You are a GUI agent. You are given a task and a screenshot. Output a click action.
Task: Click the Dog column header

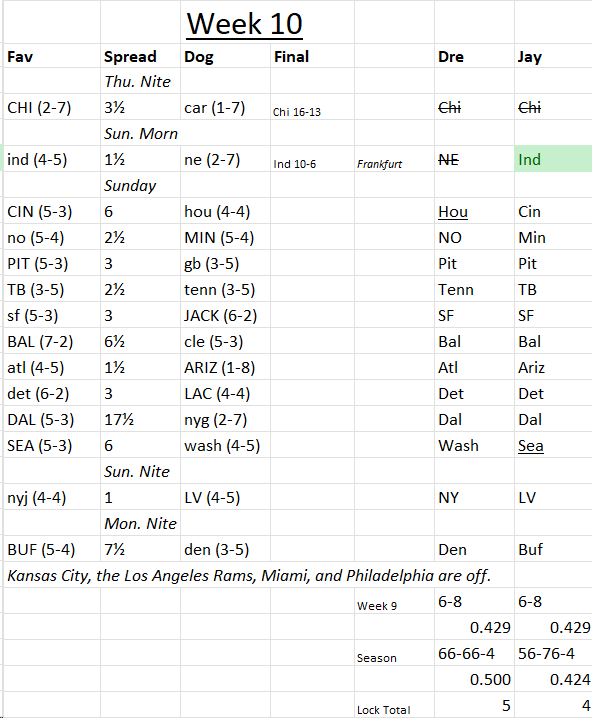[x=225, y=56]
